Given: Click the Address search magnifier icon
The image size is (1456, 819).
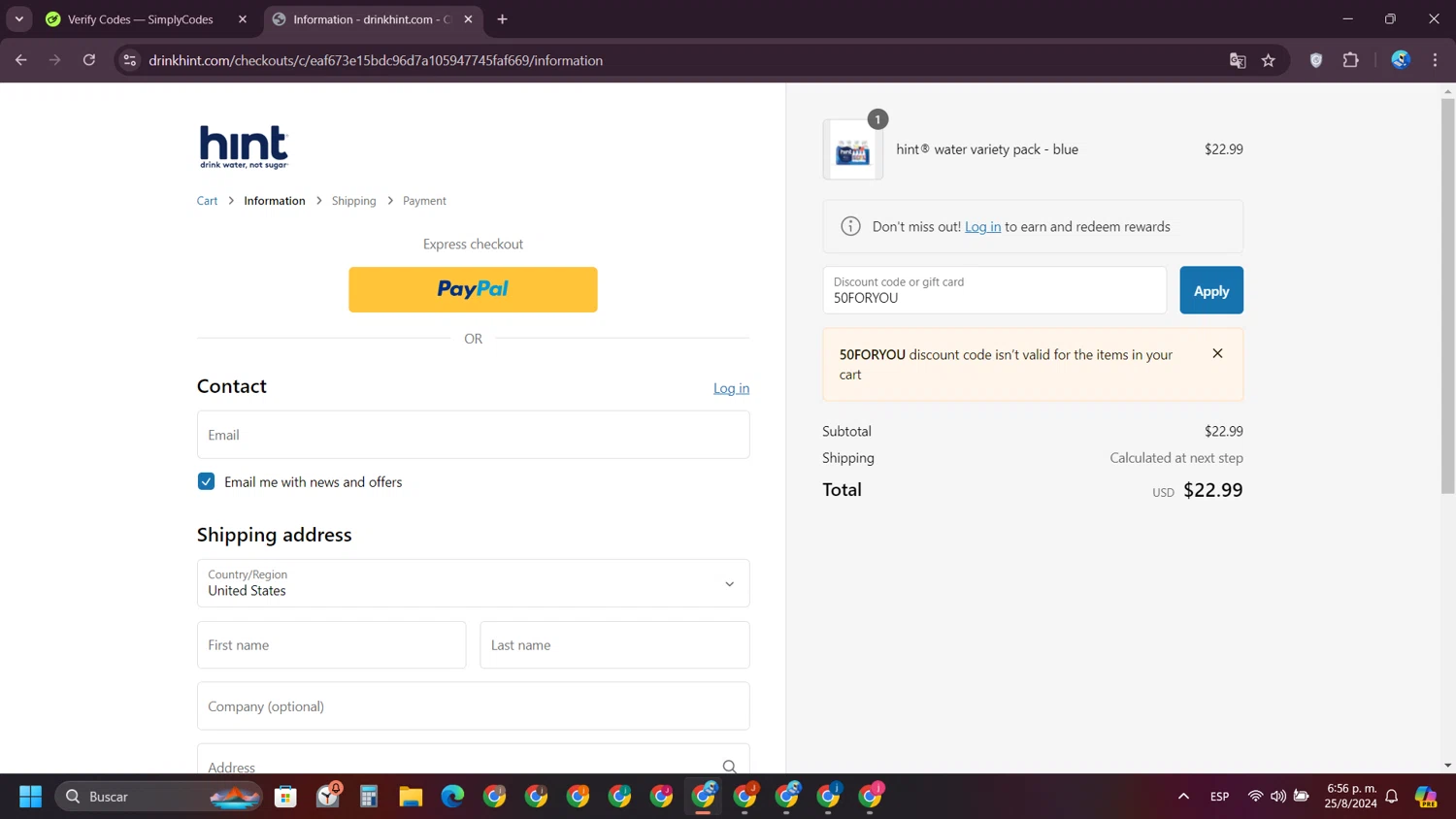Looking at the screenshot, I should [729, 767].
